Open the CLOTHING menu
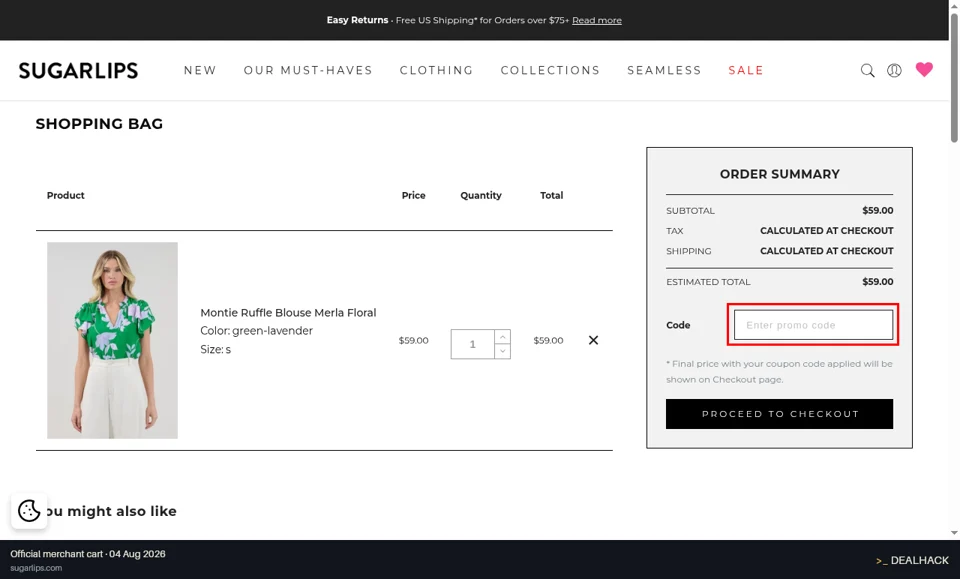960x579 pixels. tap(437, 70)
